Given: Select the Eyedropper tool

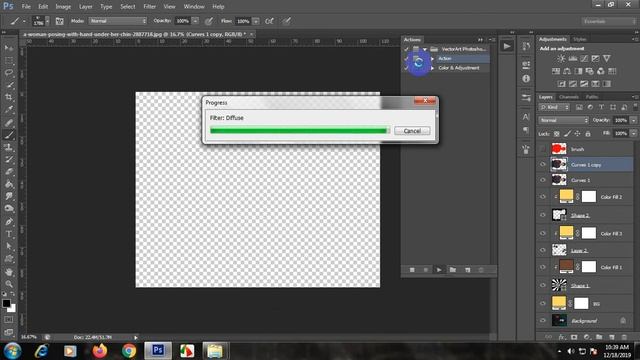Looking at the screenshot, I should click(9, 110).
